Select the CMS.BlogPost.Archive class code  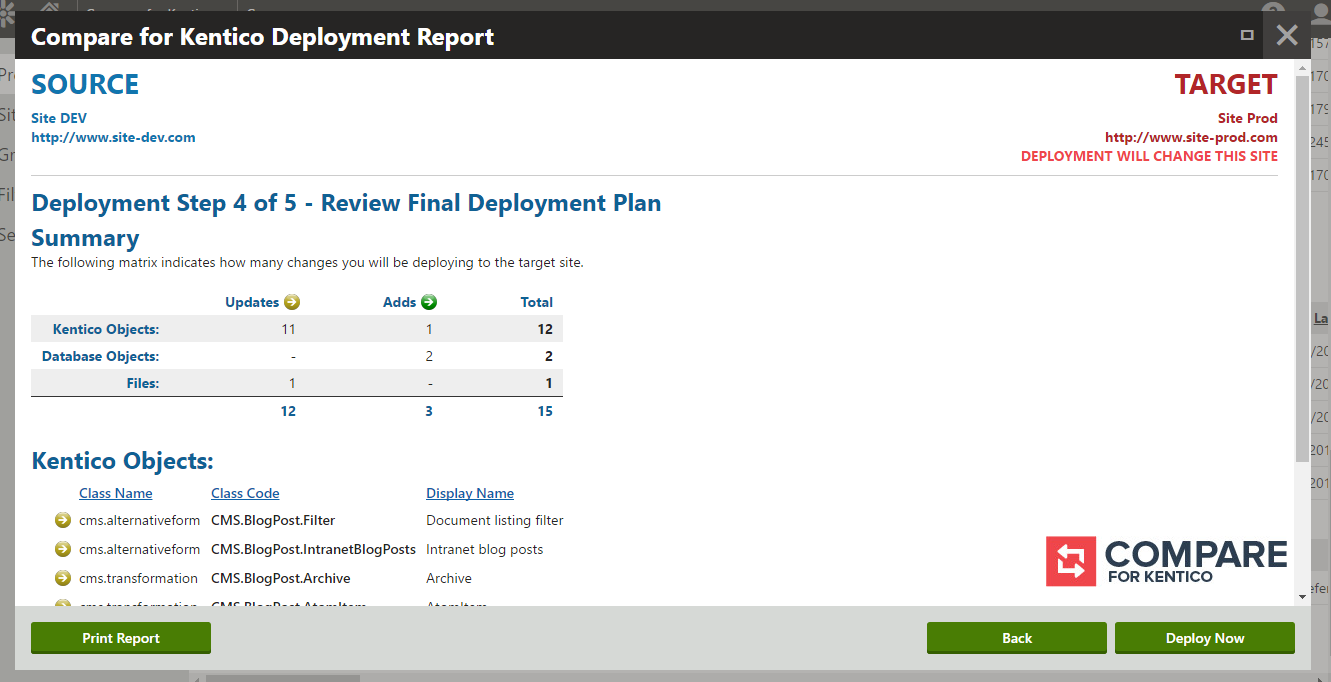[281, 578]
